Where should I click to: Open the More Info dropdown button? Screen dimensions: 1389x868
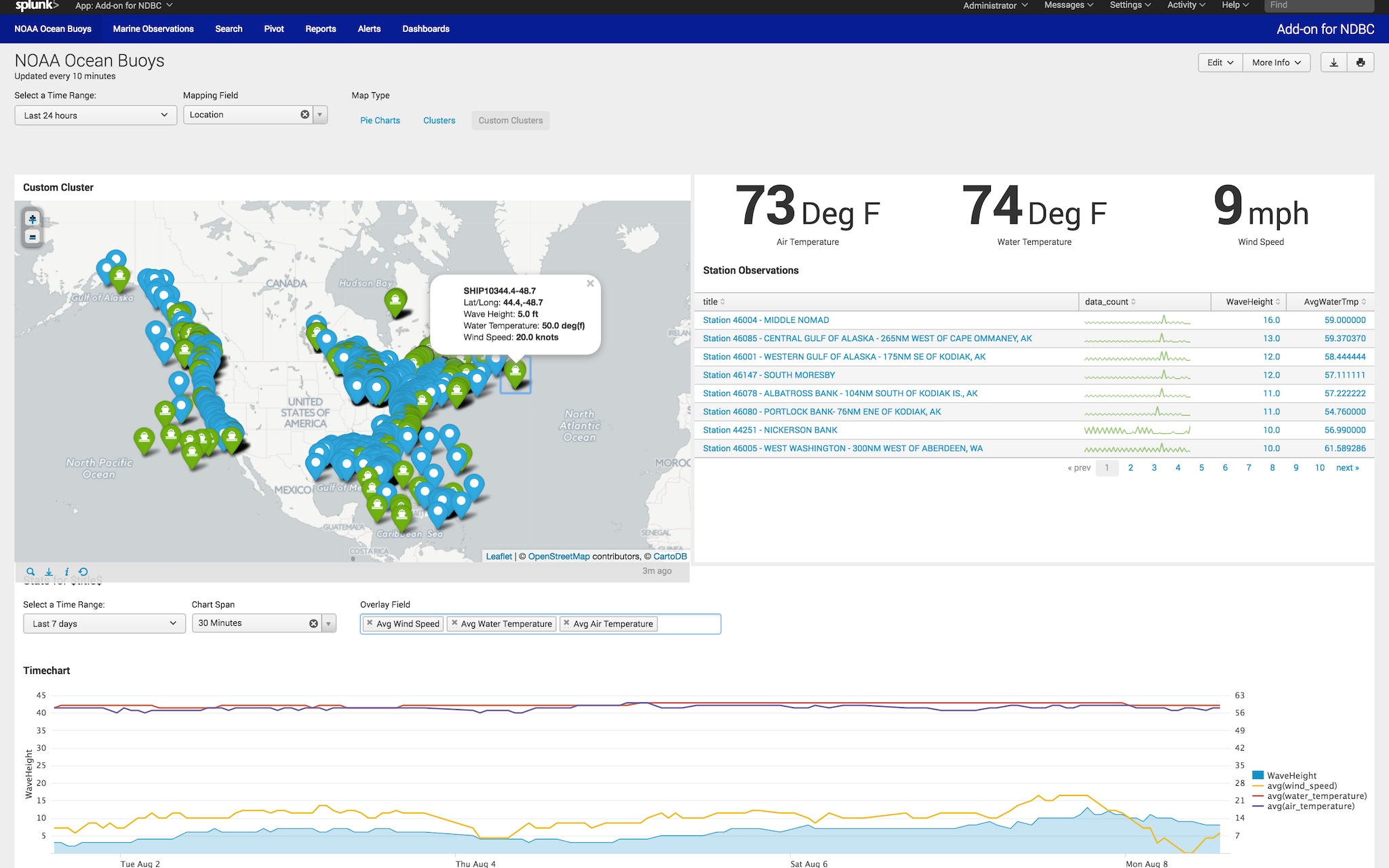tap(1276, 62)
